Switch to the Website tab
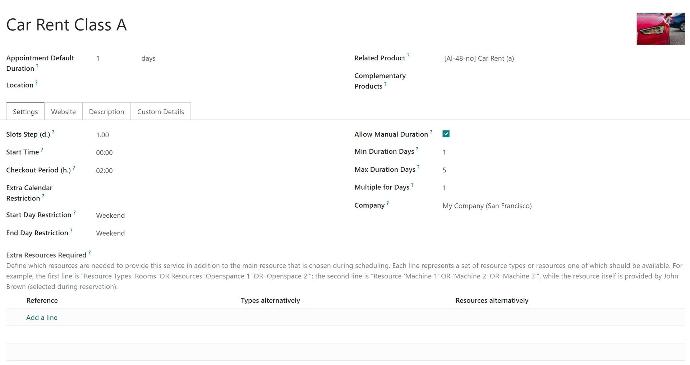 pyautogui.click(x=63, y=112)
